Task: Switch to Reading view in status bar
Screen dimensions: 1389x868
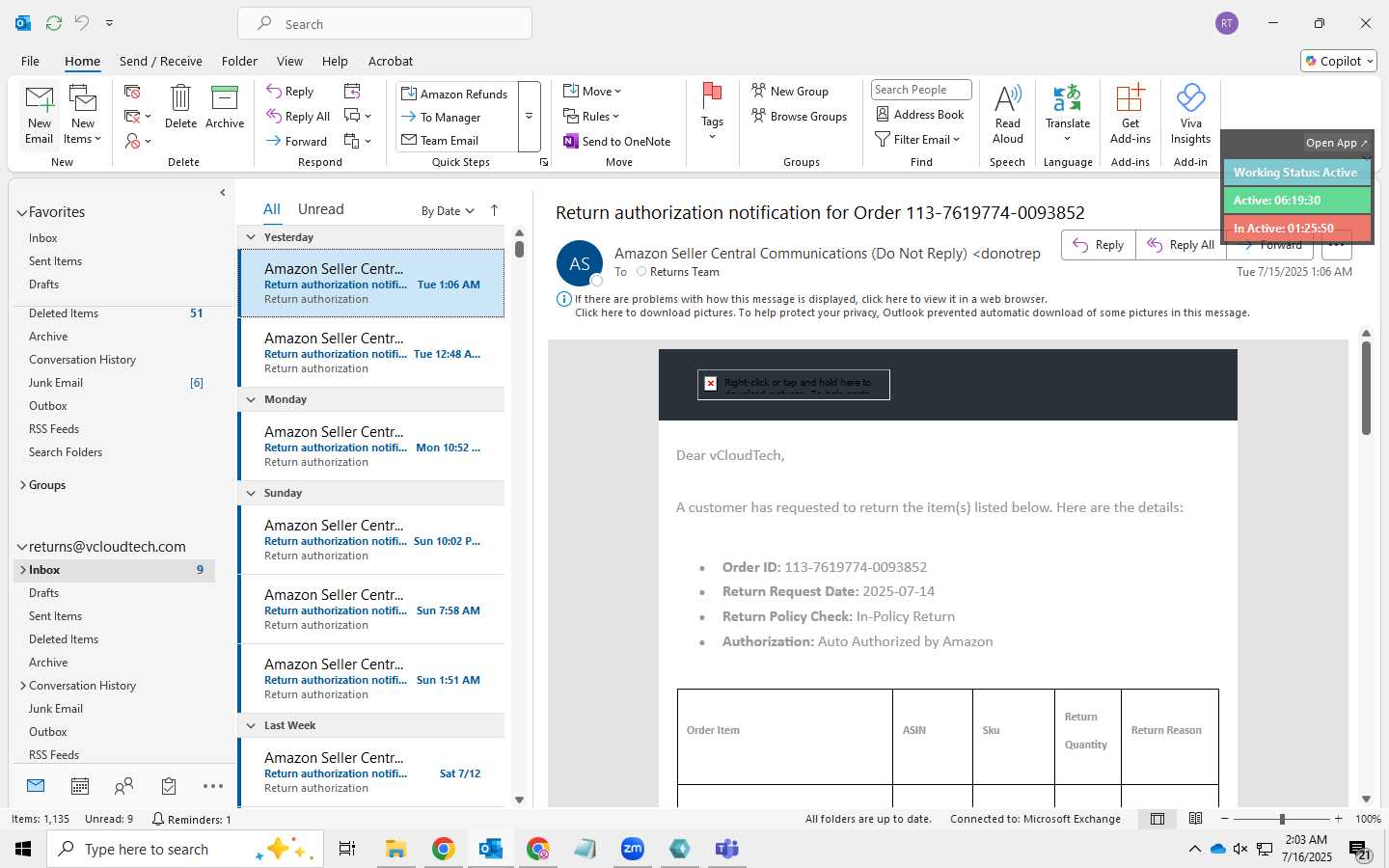Action: (x=1195, y=819)
